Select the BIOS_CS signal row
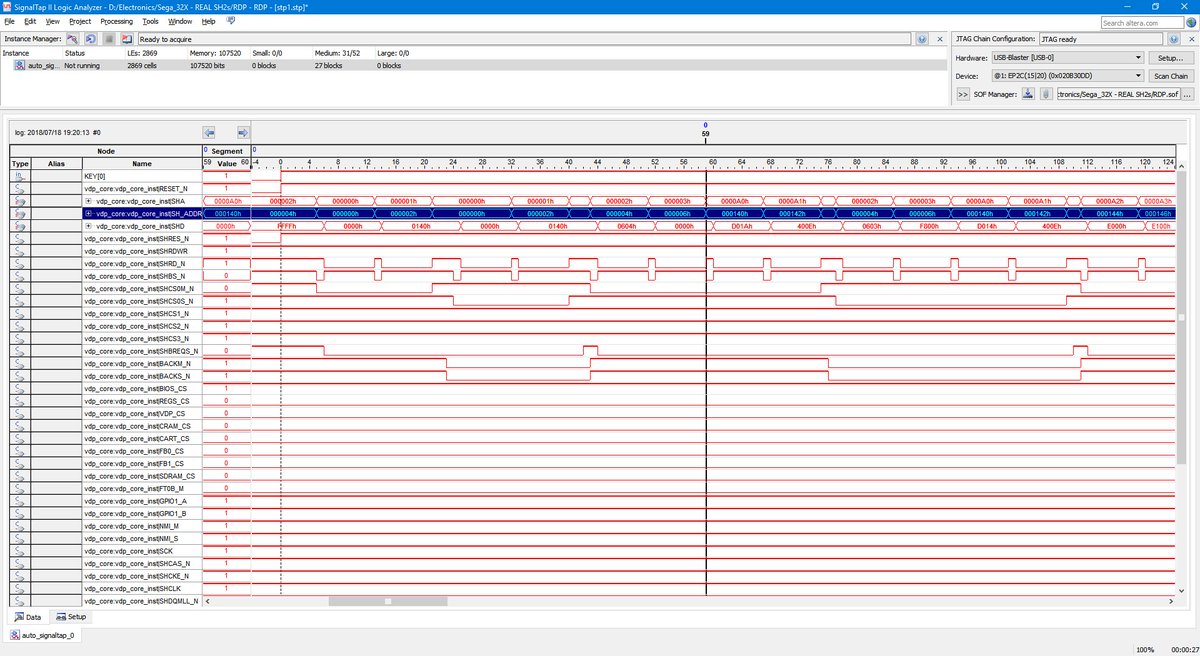Screen dimensions: 1200x656 pos(141,388)
